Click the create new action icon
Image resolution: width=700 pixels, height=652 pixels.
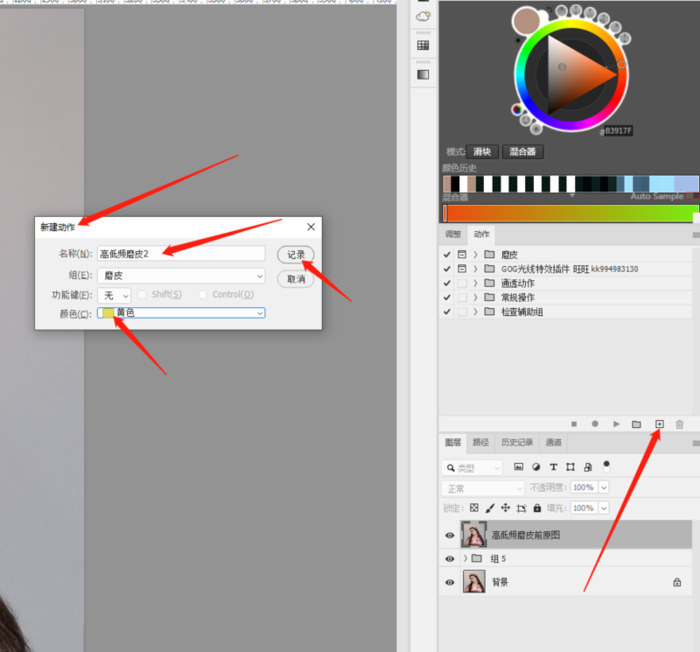click(x=659, y=424)
